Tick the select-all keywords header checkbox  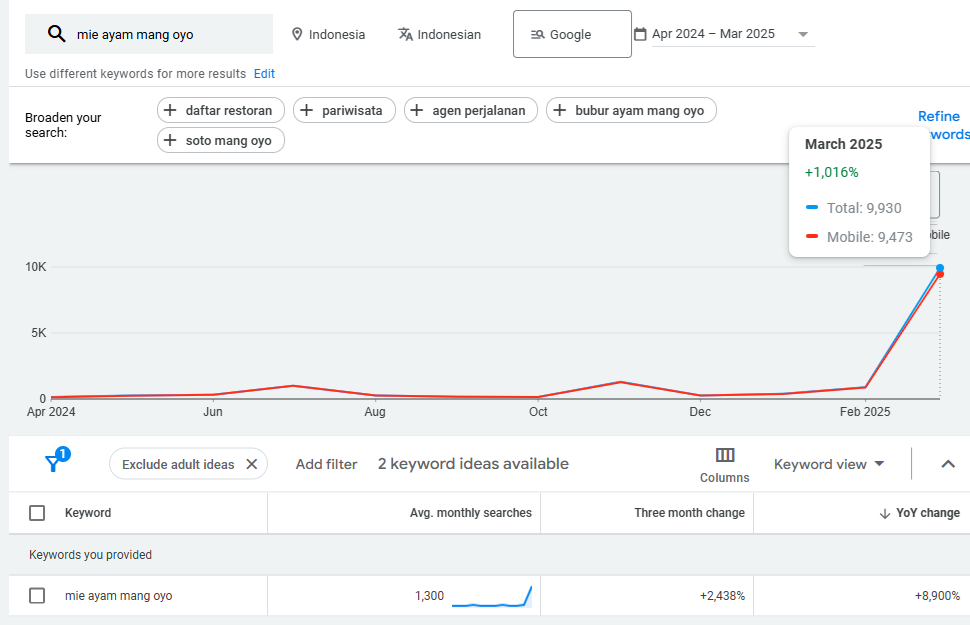[x=37, y=513]
